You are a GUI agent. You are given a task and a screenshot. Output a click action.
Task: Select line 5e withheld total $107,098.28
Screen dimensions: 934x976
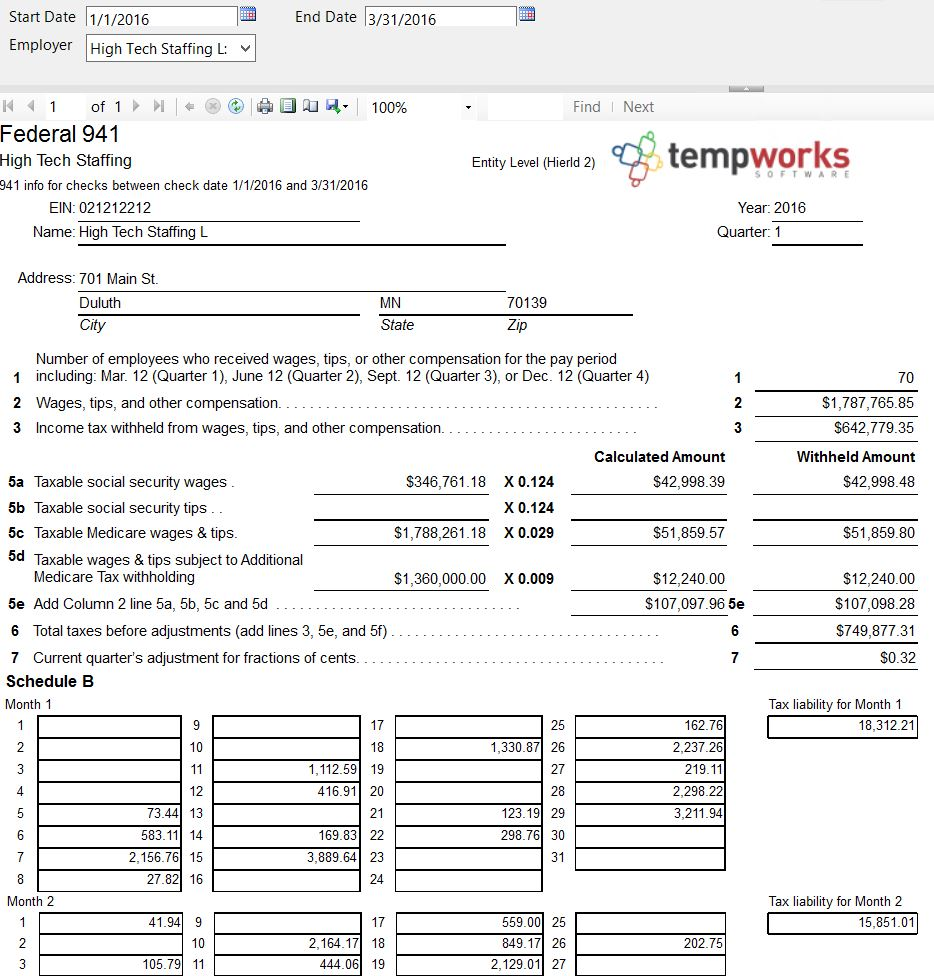click(x=875, y=604)
